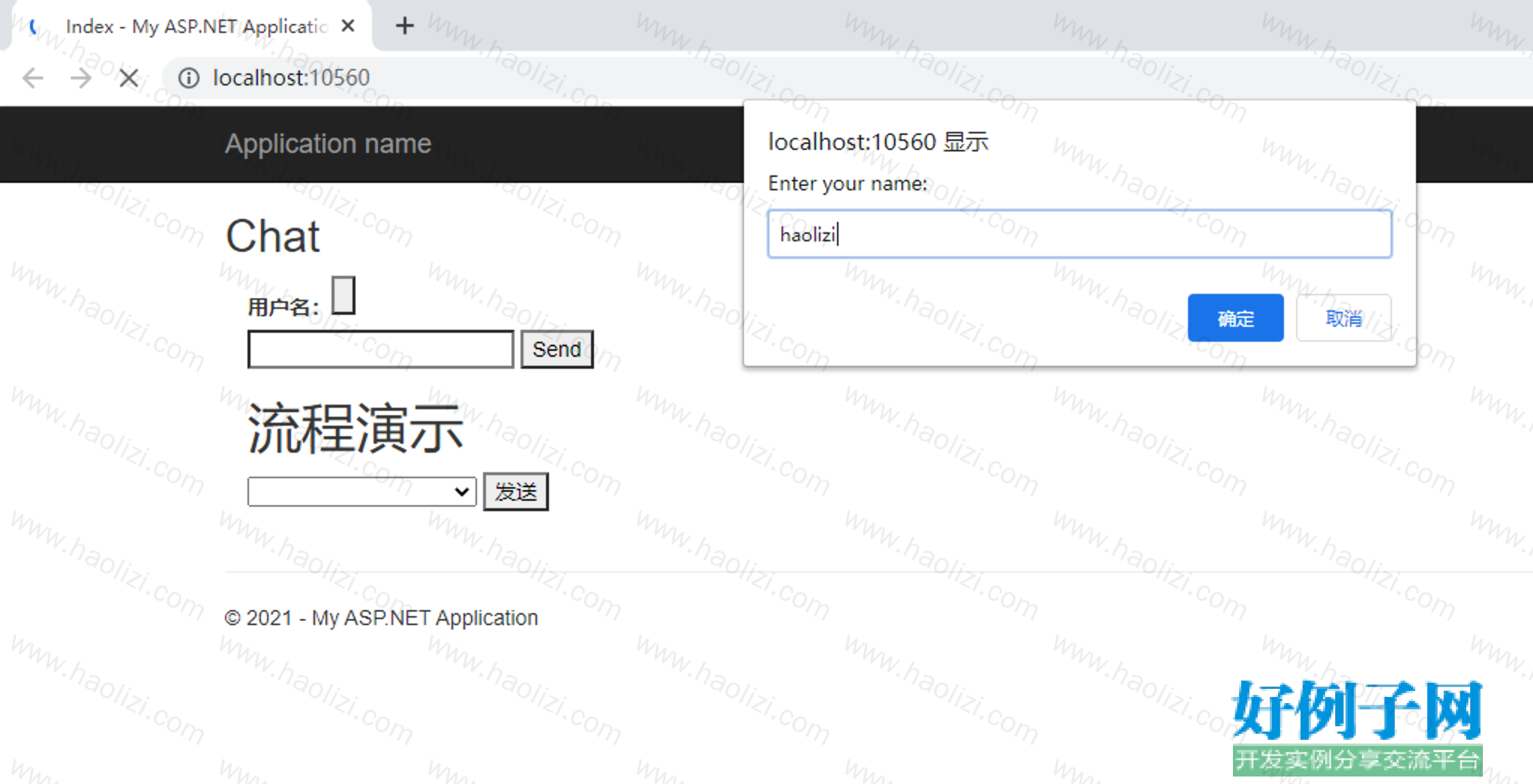This screenshot has width=1533, height=784.
Task: Click the © 2021 - My ASP.NET Application footer
Action: coord(381,618)
